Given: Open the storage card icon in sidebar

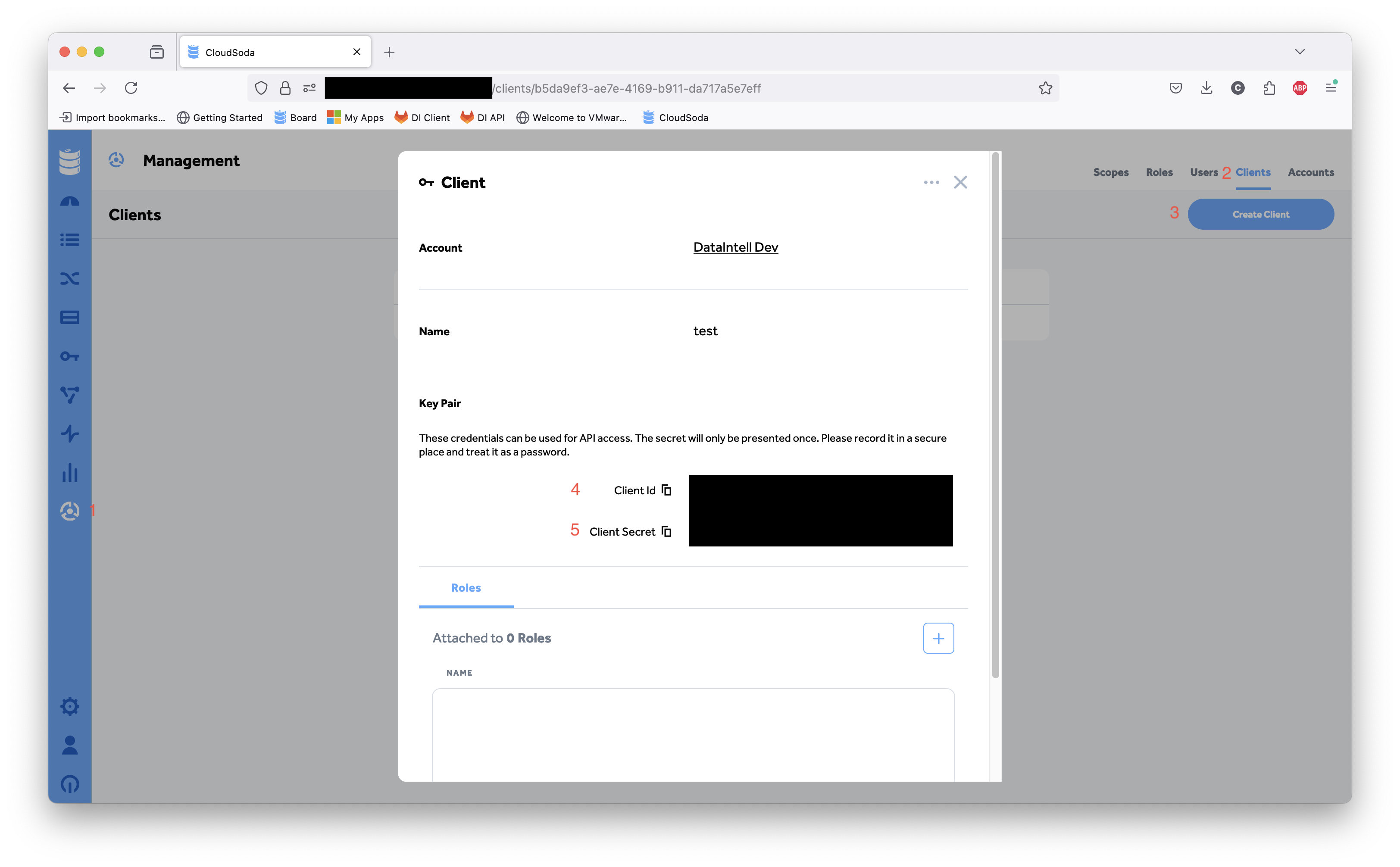Looking at the screenshot, I should [70, 317].
